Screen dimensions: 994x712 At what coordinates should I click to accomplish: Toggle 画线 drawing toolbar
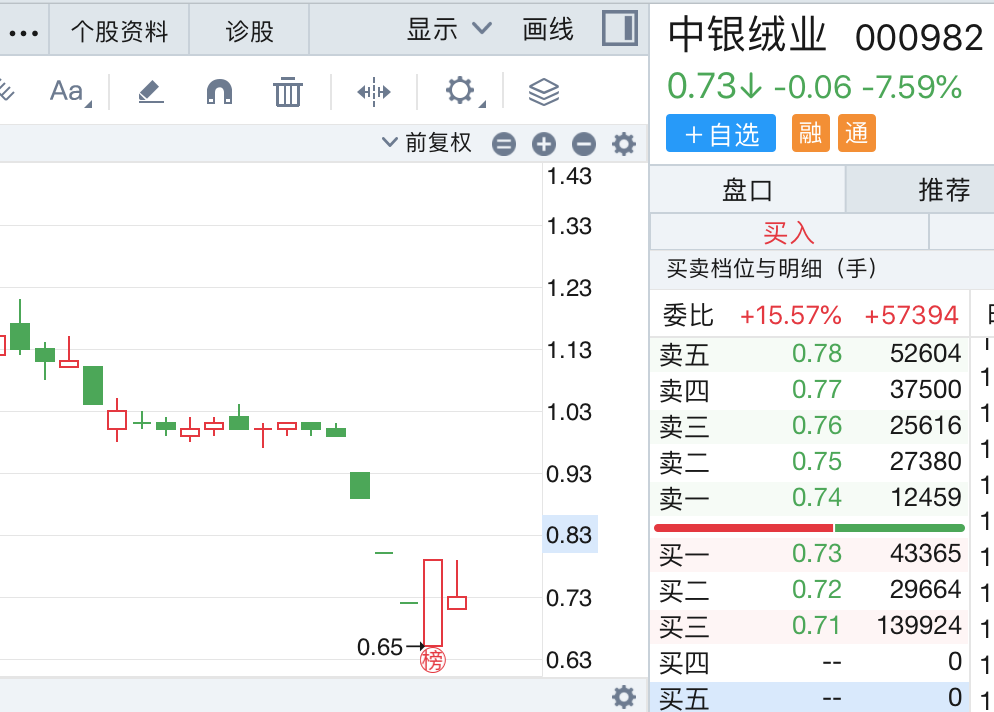click(548, 30)
